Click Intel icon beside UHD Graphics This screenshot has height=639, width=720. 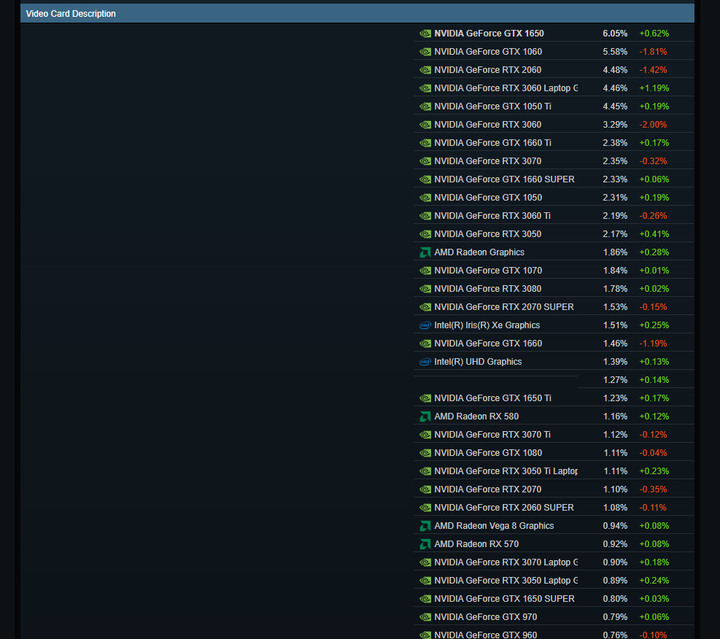pos(425,362)
